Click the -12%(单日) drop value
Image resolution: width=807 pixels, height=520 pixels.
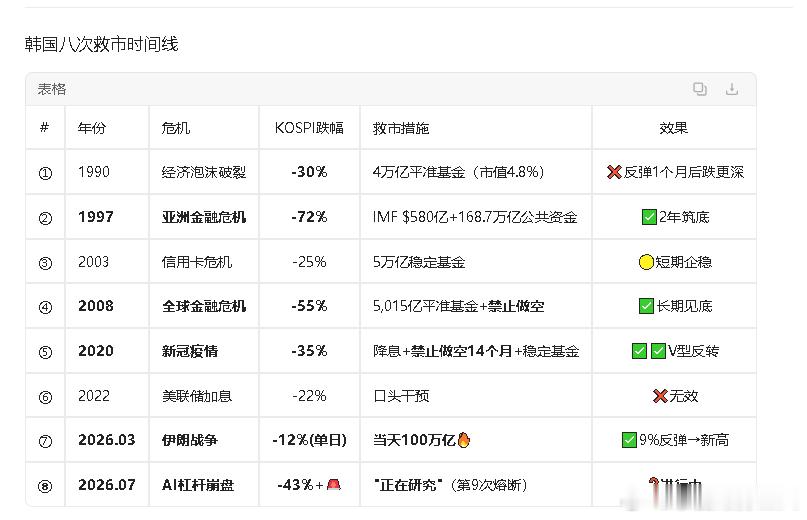click(x=309, y=440)
